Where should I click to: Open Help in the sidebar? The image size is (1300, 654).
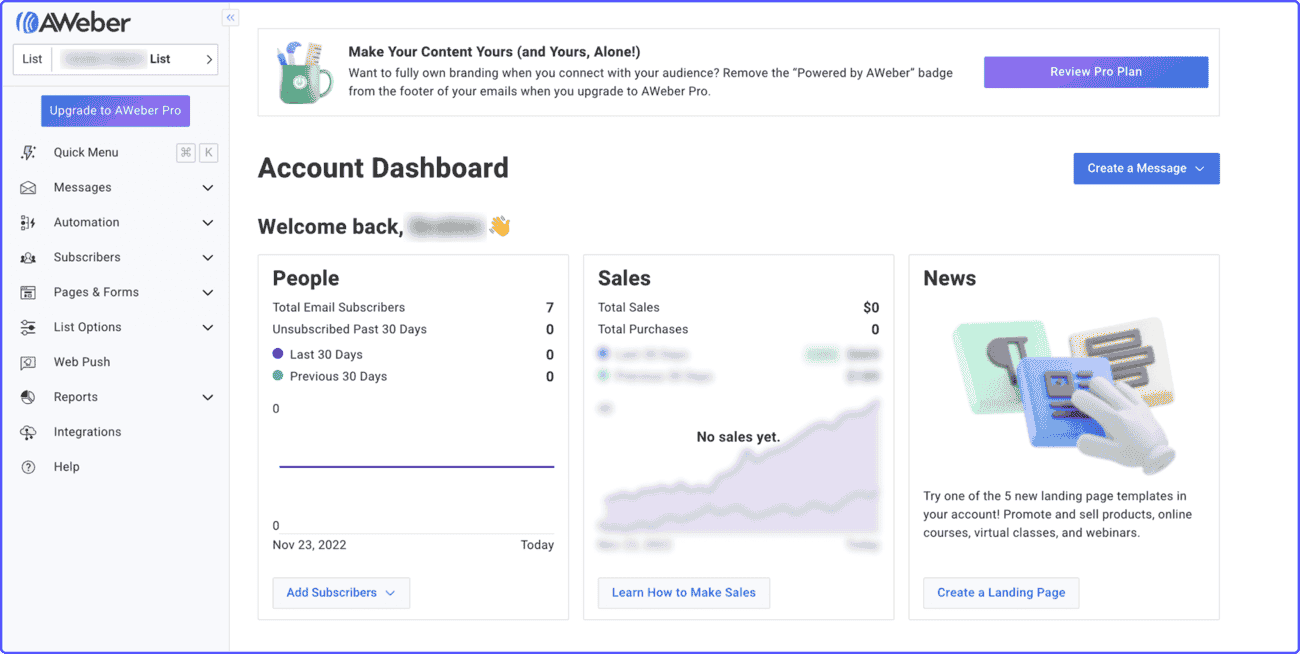click(66, 467)
